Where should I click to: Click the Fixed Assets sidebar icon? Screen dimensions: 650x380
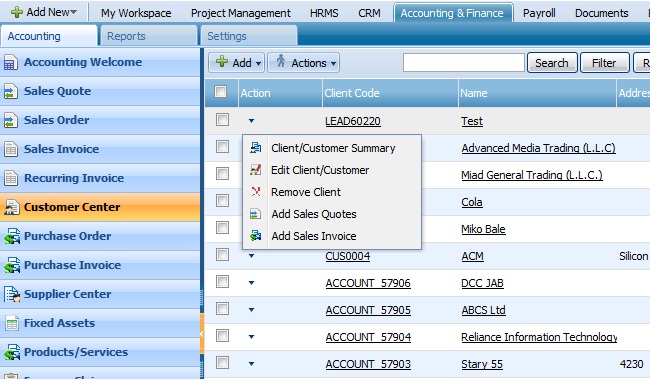[x=12, y=323]
